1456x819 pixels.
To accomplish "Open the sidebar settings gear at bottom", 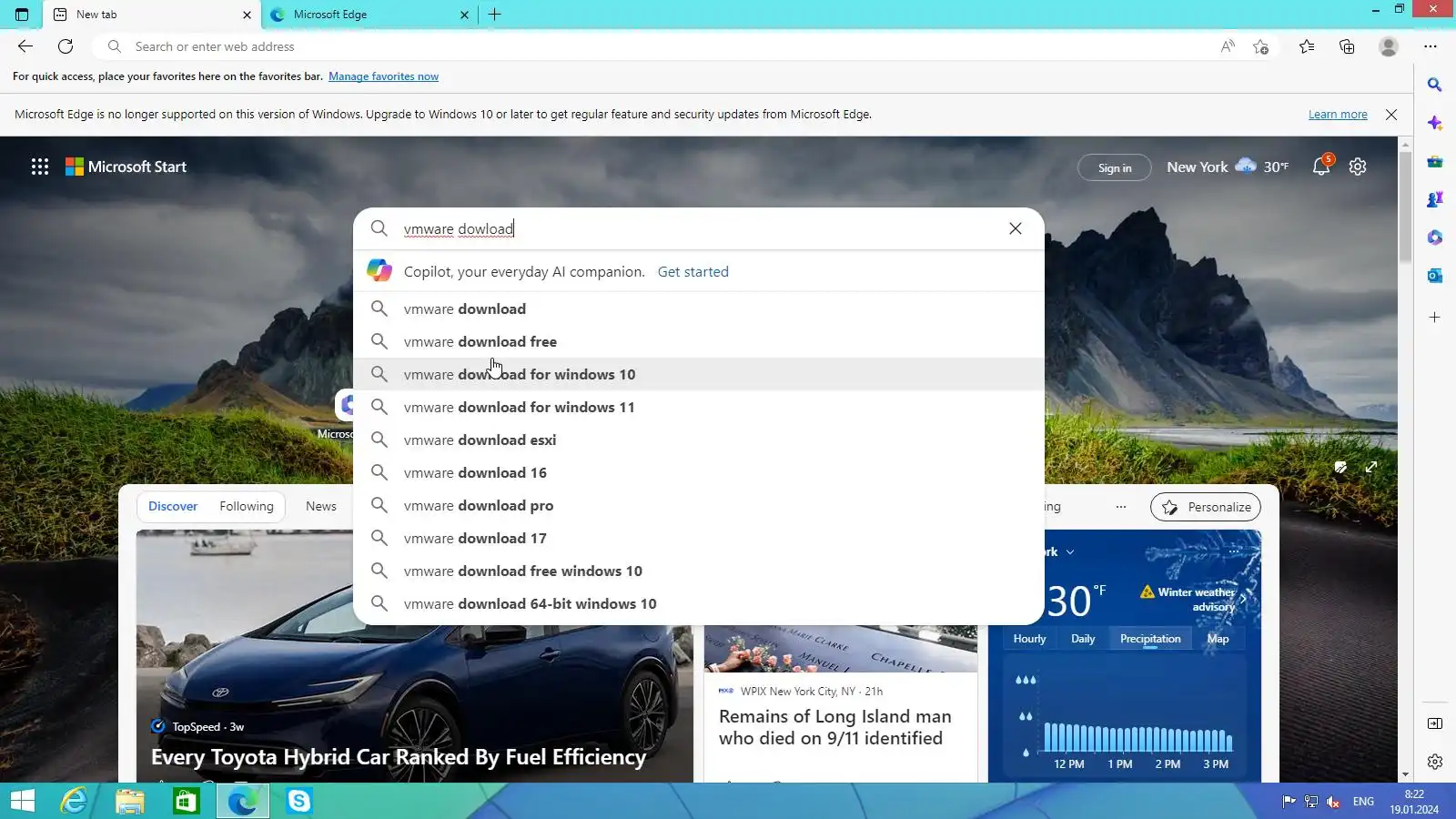I will tap(1435, 762).
